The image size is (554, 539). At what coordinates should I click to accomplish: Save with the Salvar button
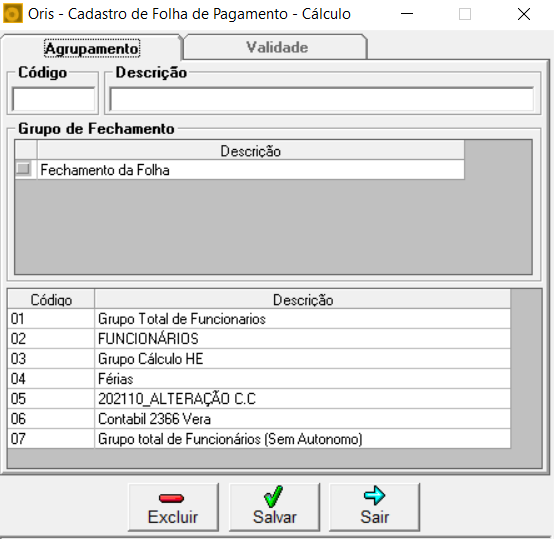click(x=275, y=507)
